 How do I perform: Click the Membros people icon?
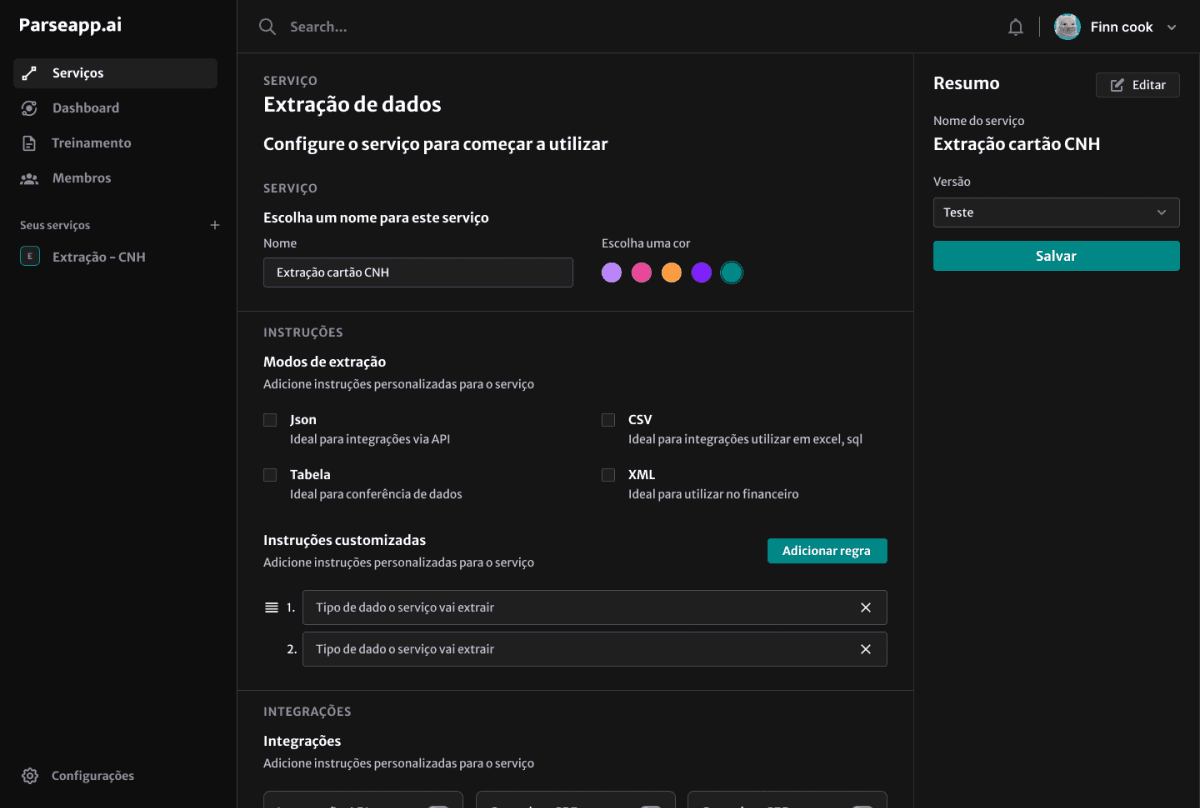pos(29,178)
